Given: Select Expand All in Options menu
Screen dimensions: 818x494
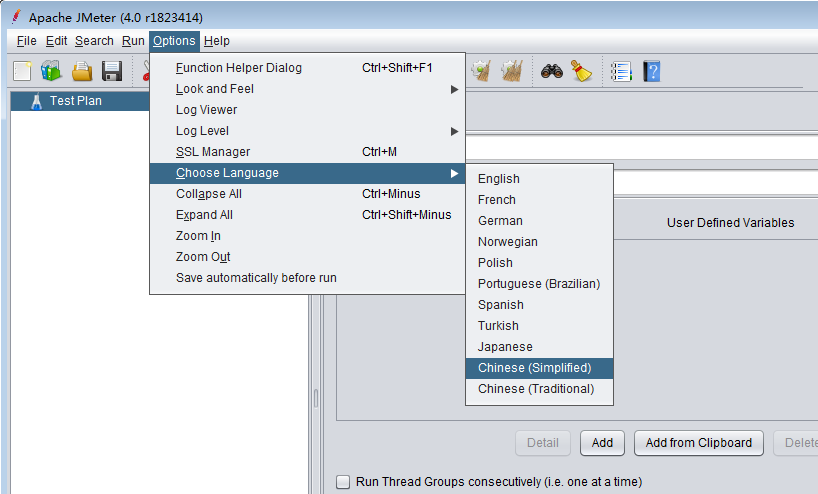Looking at the screenshot, I should coord(307,215).
